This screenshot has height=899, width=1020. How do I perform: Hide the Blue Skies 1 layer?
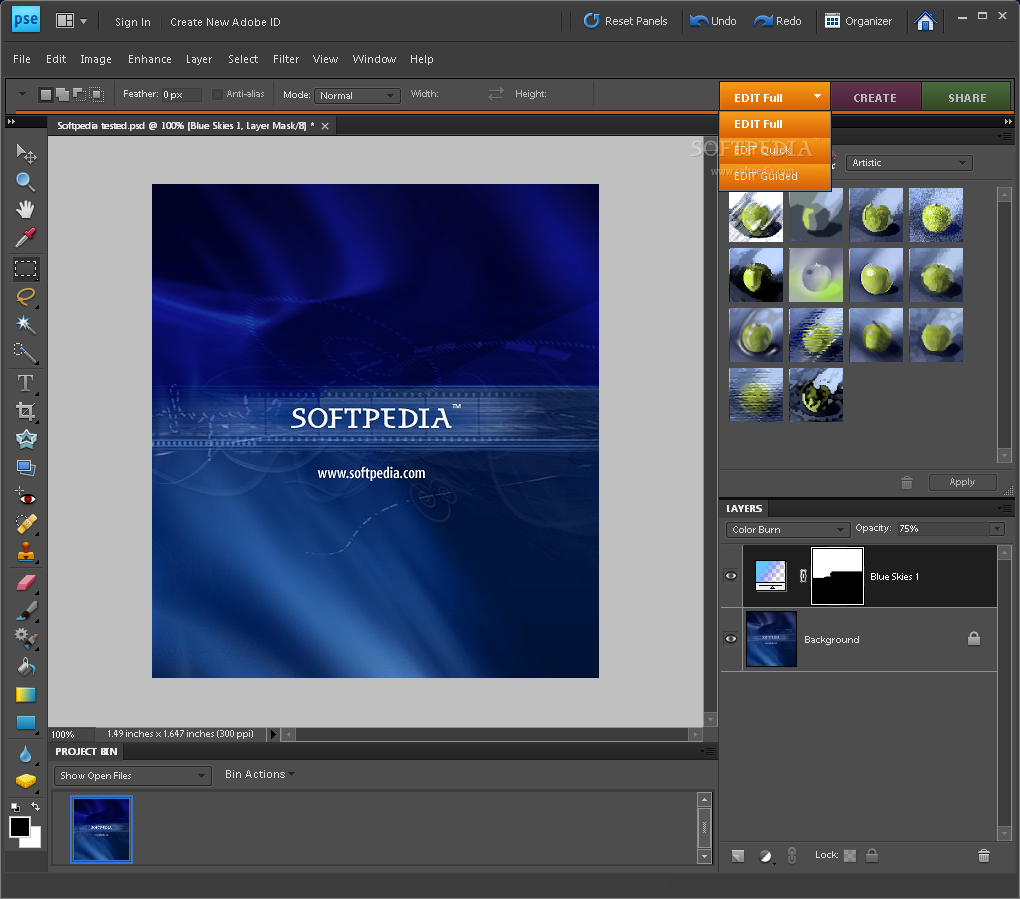click(731, 576)
